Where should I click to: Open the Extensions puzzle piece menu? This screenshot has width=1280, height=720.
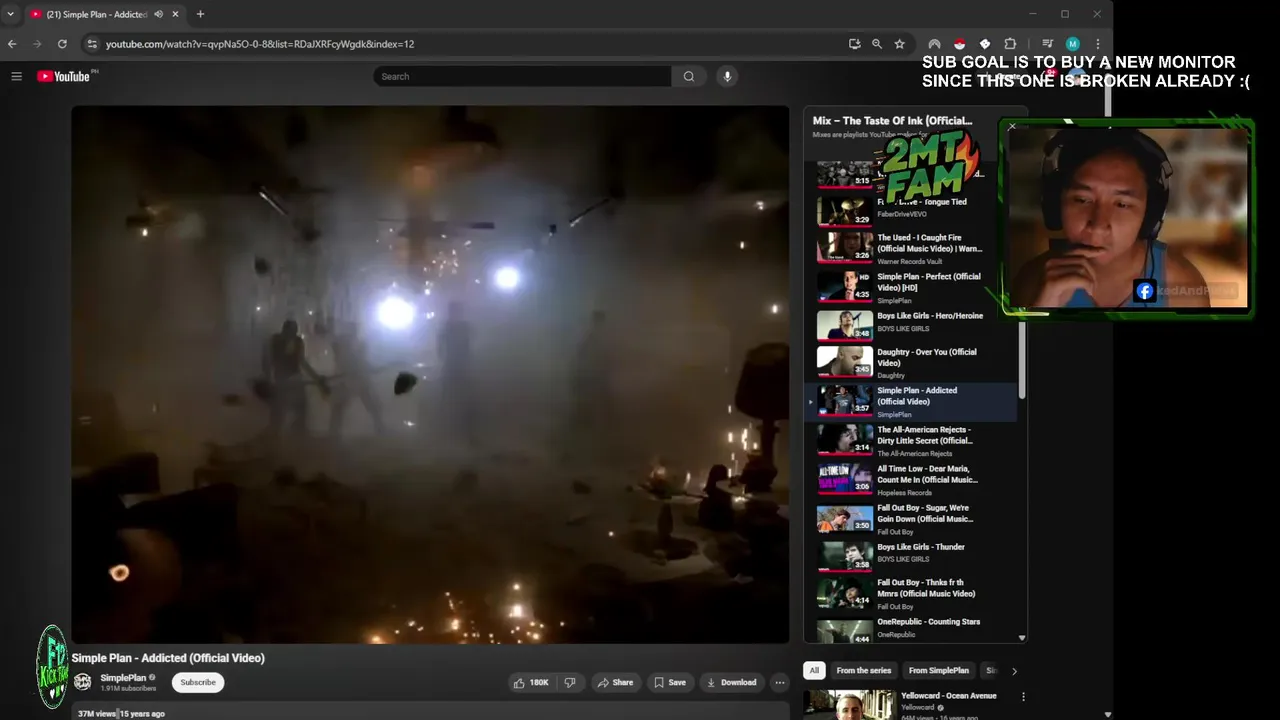click(1010, 44)
